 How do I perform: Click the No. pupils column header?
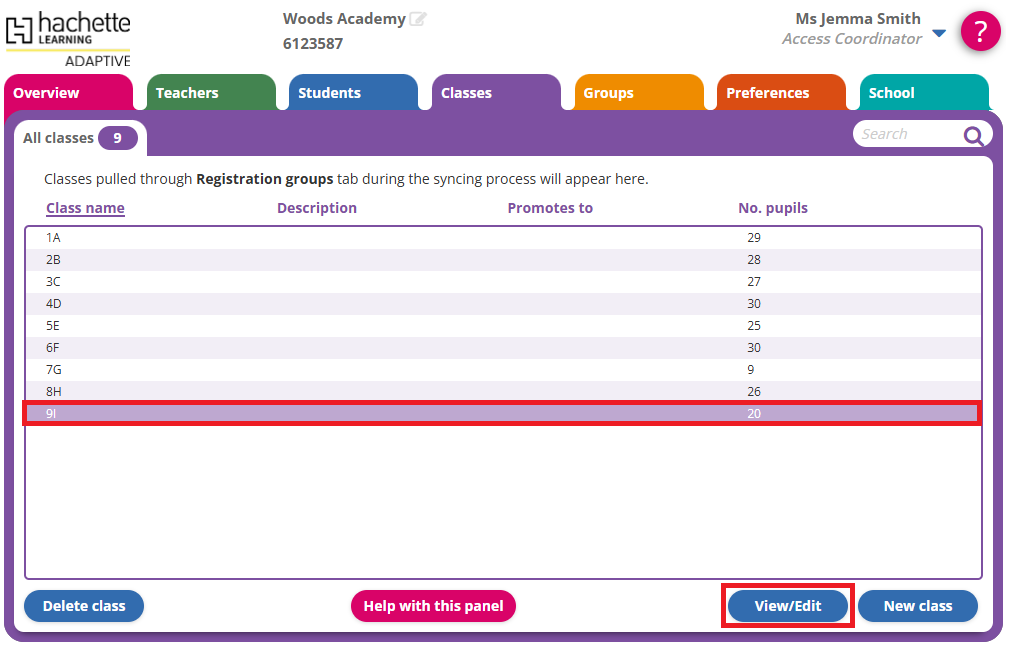coord(772,208)
